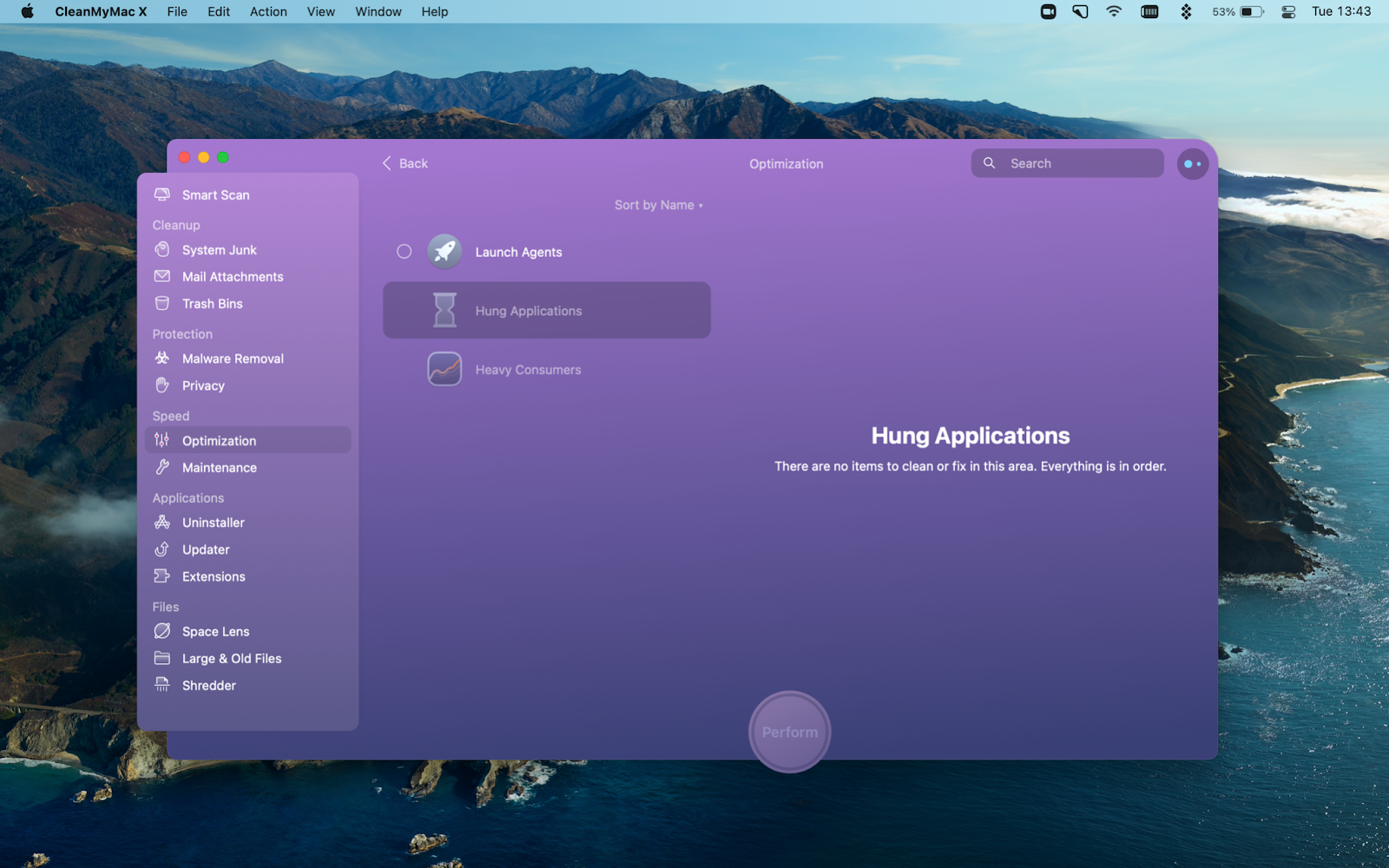Go back with the Back button
Image resolution: width=1389 pixels, height=868 pixels.
(405, 163)
